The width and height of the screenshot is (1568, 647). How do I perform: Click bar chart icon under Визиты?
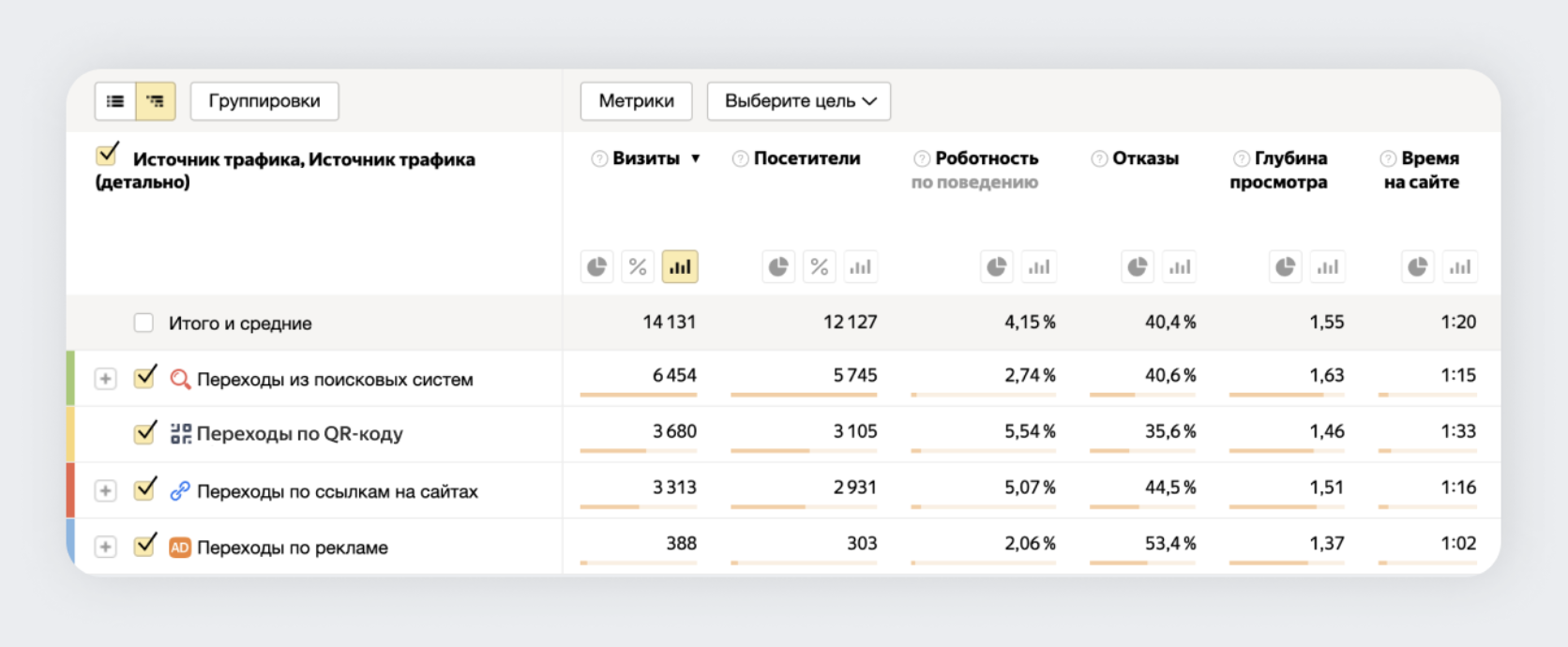(x=680, y=267)
